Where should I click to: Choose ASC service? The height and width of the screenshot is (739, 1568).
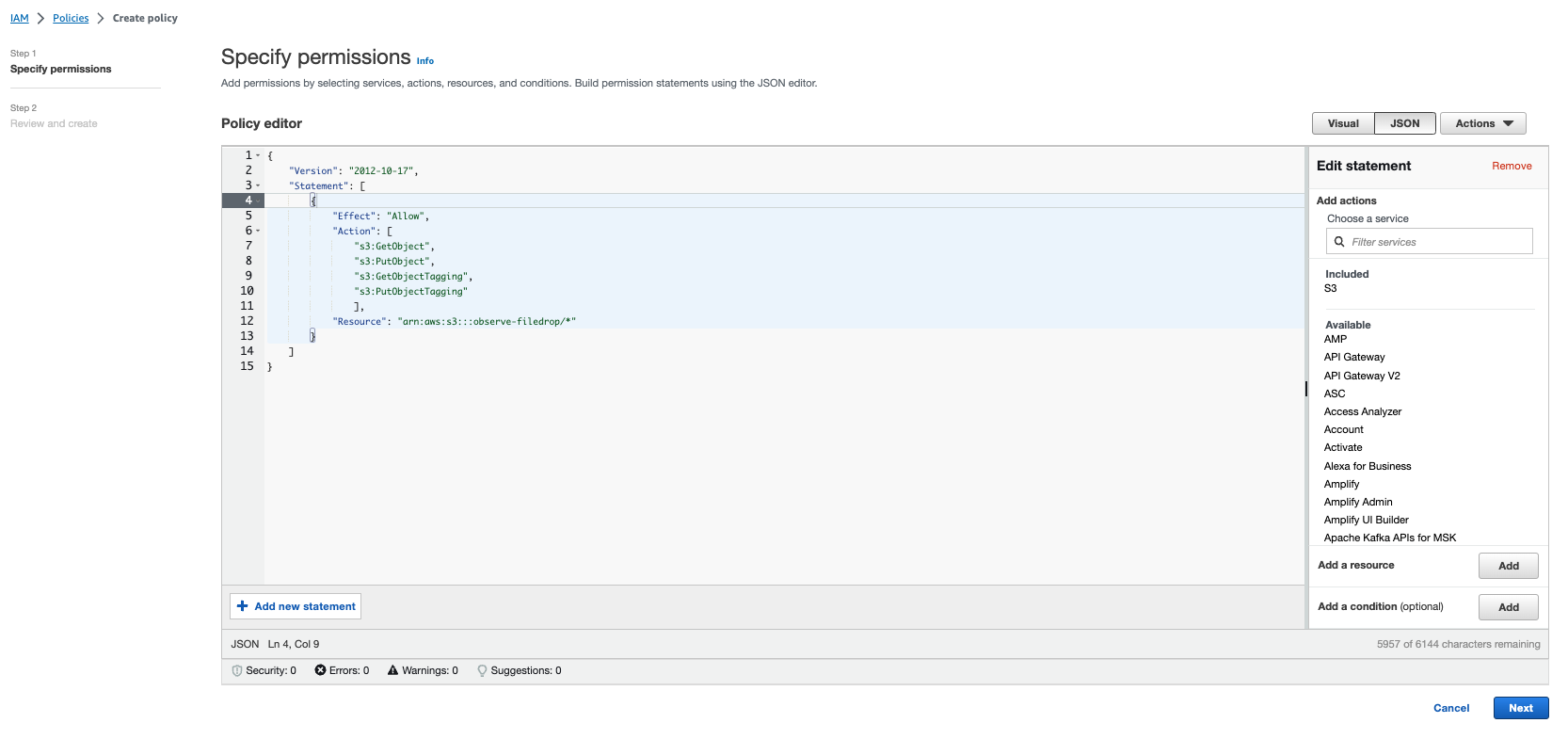[1335, 394]
